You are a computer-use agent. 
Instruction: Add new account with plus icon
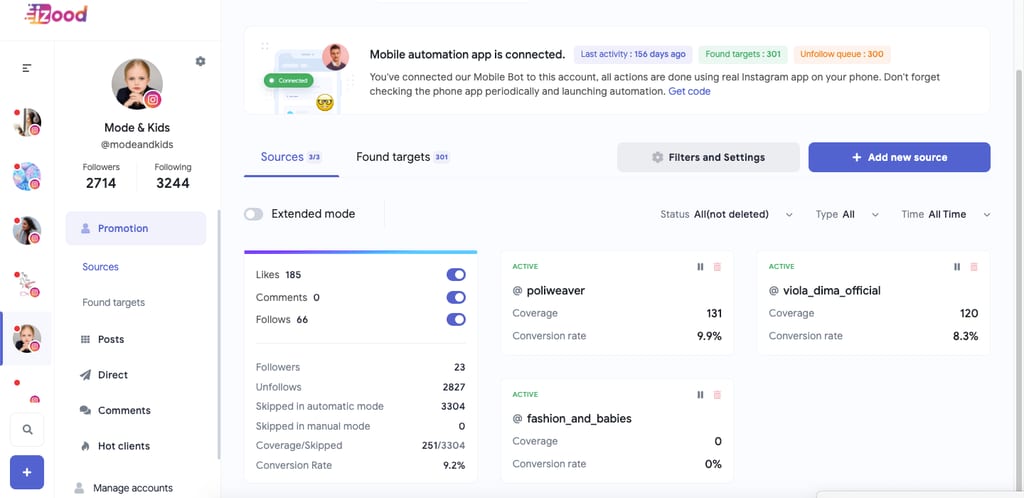(x=27, y=472)
